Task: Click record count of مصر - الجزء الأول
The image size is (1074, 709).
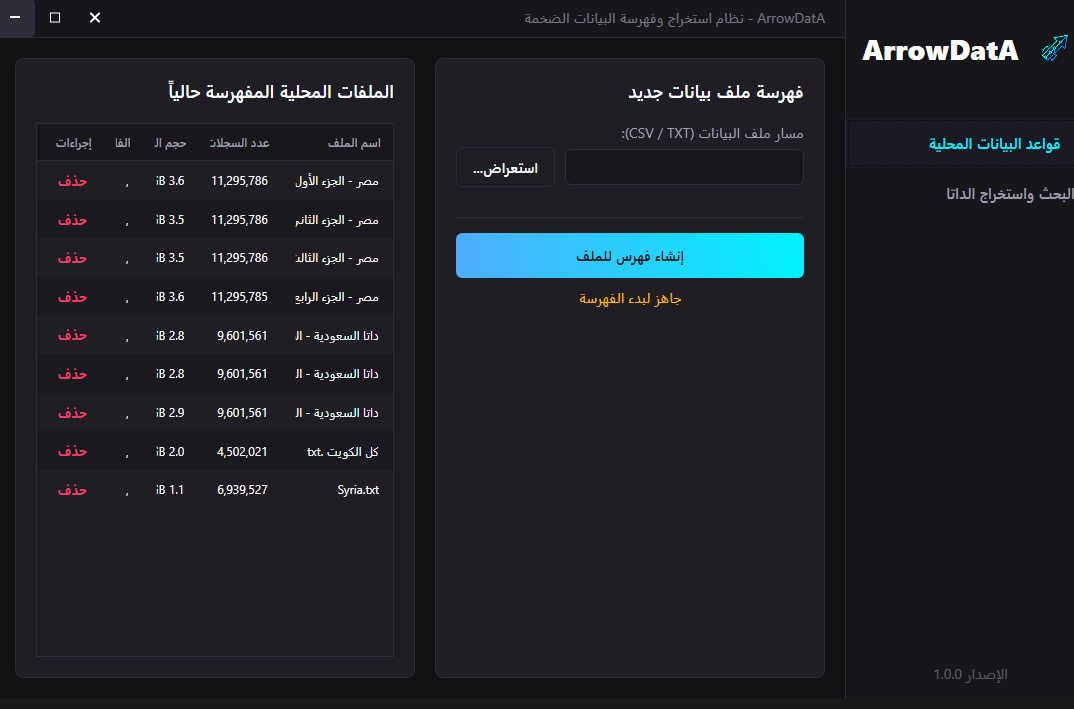Action: point(239,181)
